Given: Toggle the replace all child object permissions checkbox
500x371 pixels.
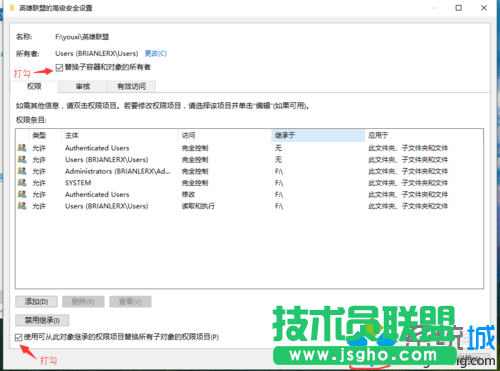Looking at the screenshot, I should [19, 337].
